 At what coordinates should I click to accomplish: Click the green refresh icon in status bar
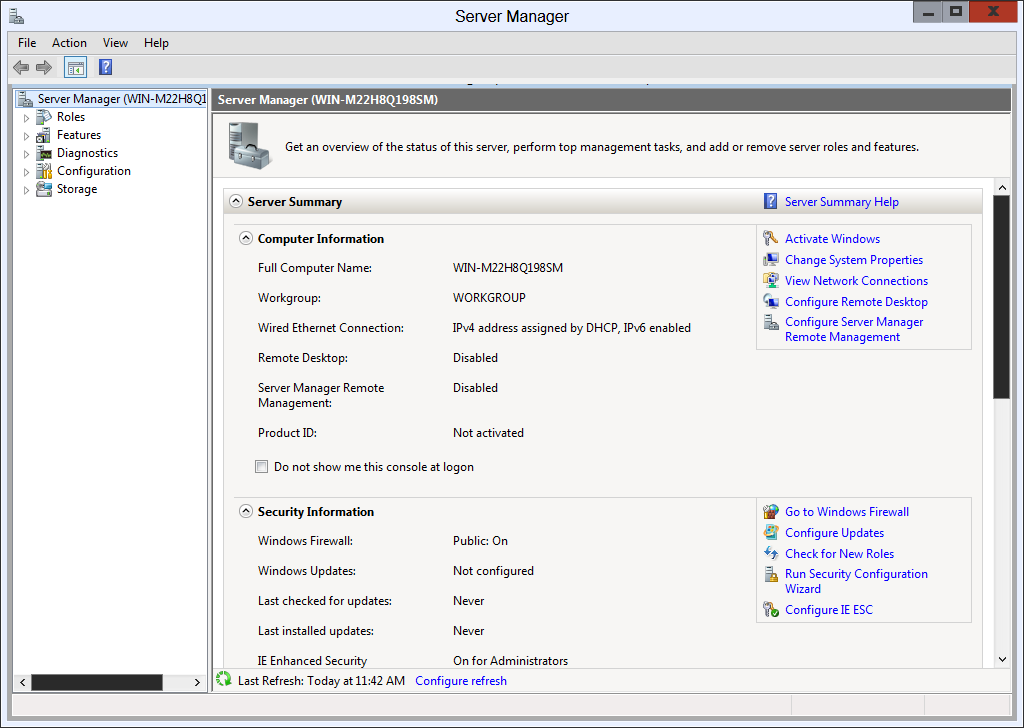(x=224, y=680)
